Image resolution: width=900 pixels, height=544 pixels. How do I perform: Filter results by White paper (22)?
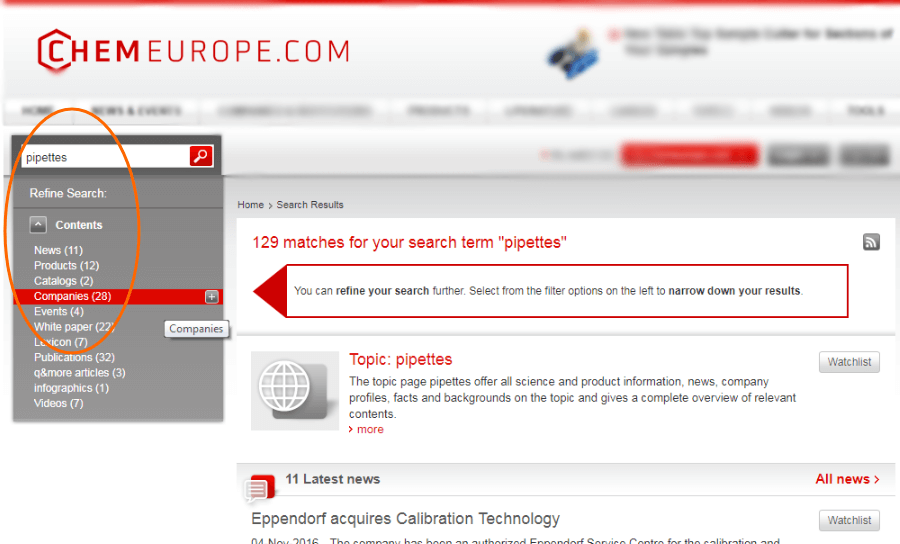pos(74,327)
